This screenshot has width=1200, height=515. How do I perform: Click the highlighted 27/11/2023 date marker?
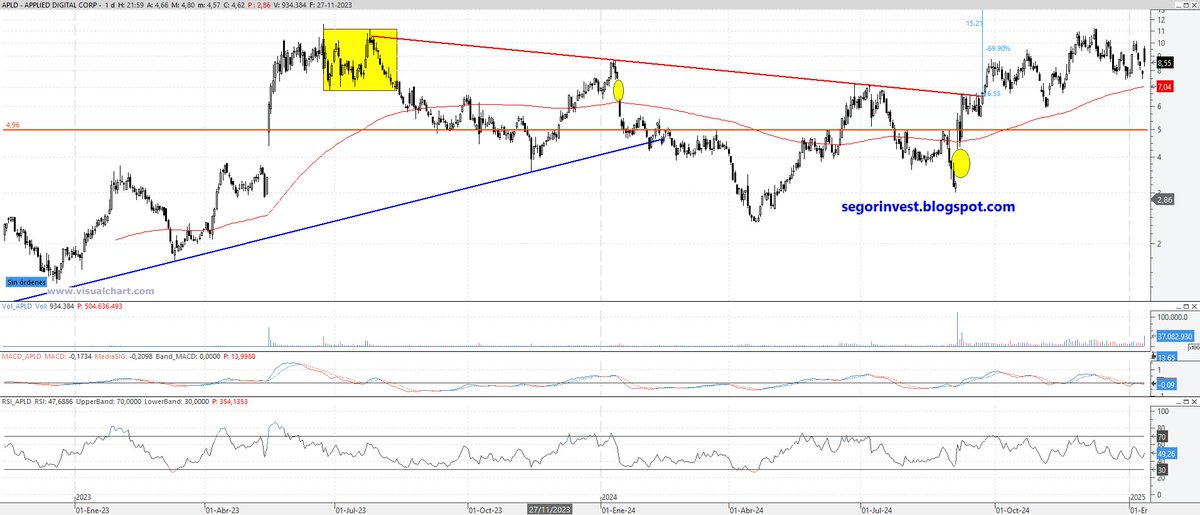[551, 508]
